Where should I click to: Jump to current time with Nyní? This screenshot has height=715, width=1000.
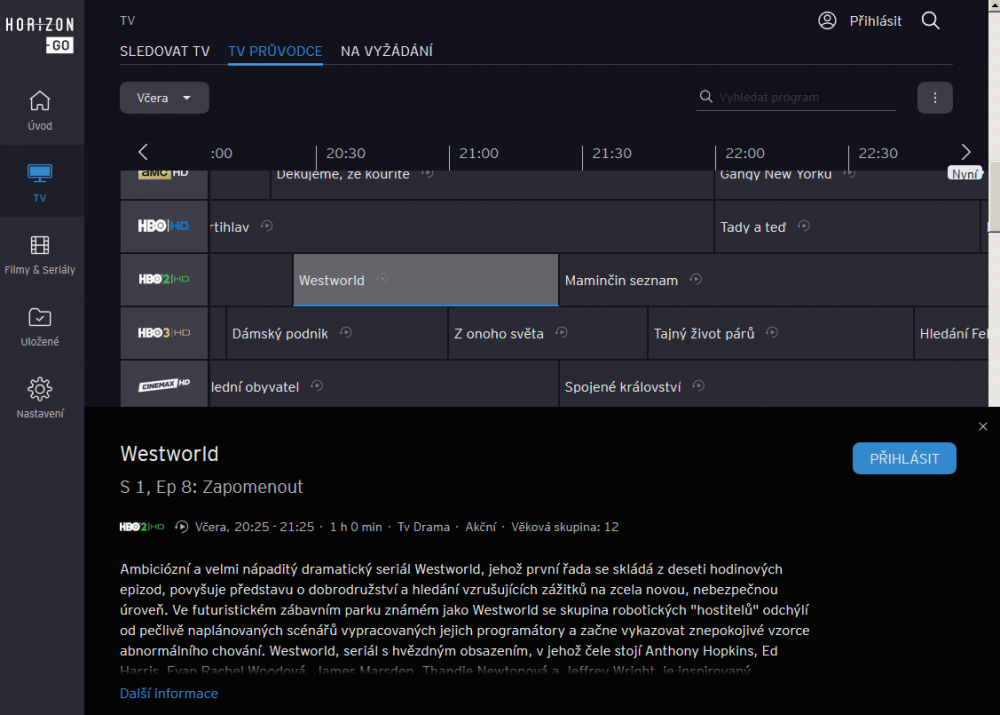965,173
